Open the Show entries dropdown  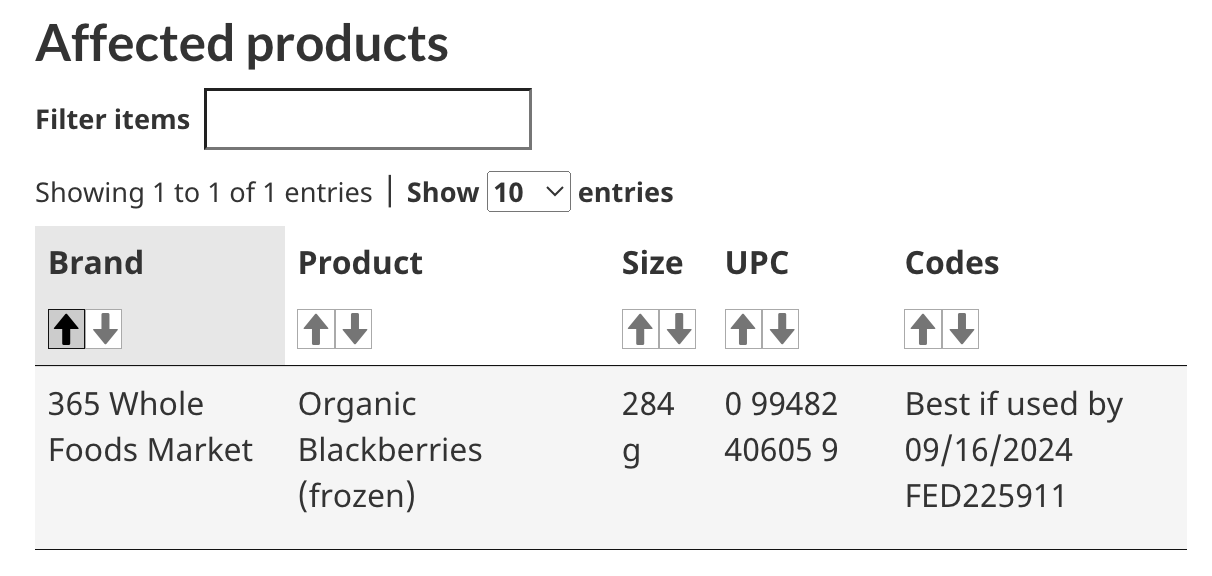[528, 191]
